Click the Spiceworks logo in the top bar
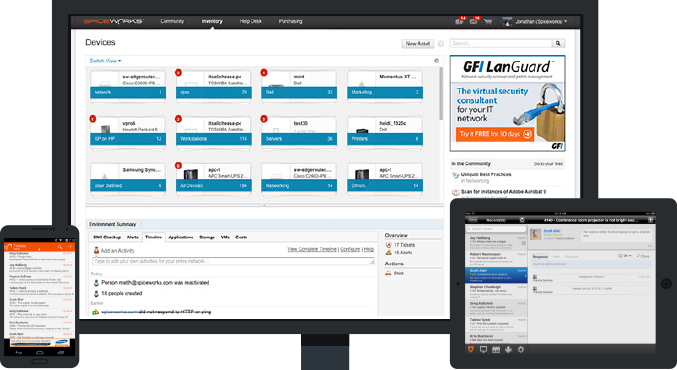Image resolution: width=677 pixels, height=370 pixels. pos(113,21)
